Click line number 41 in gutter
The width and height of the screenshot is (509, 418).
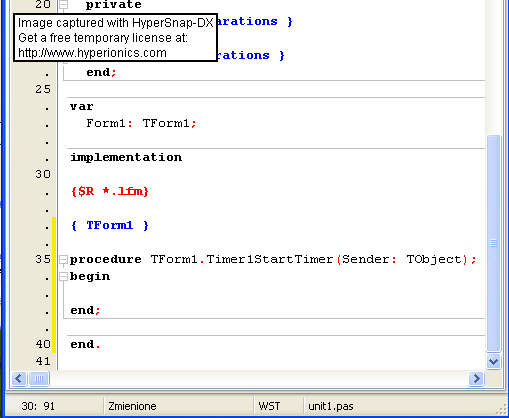tap(43, 361)
